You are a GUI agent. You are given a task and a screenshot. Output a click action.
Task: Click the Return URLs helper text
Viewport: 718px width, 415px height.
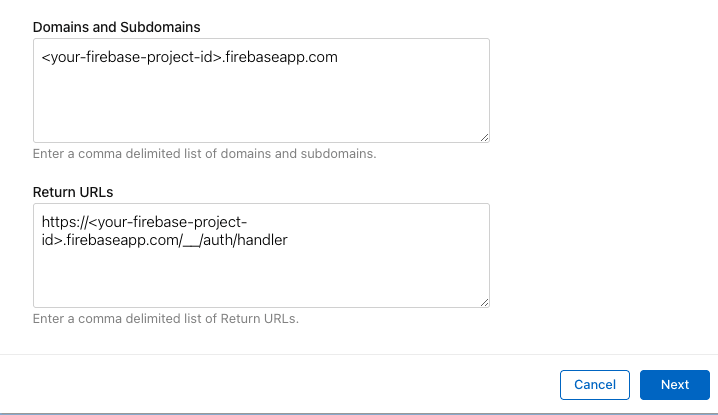coord(166,319)
